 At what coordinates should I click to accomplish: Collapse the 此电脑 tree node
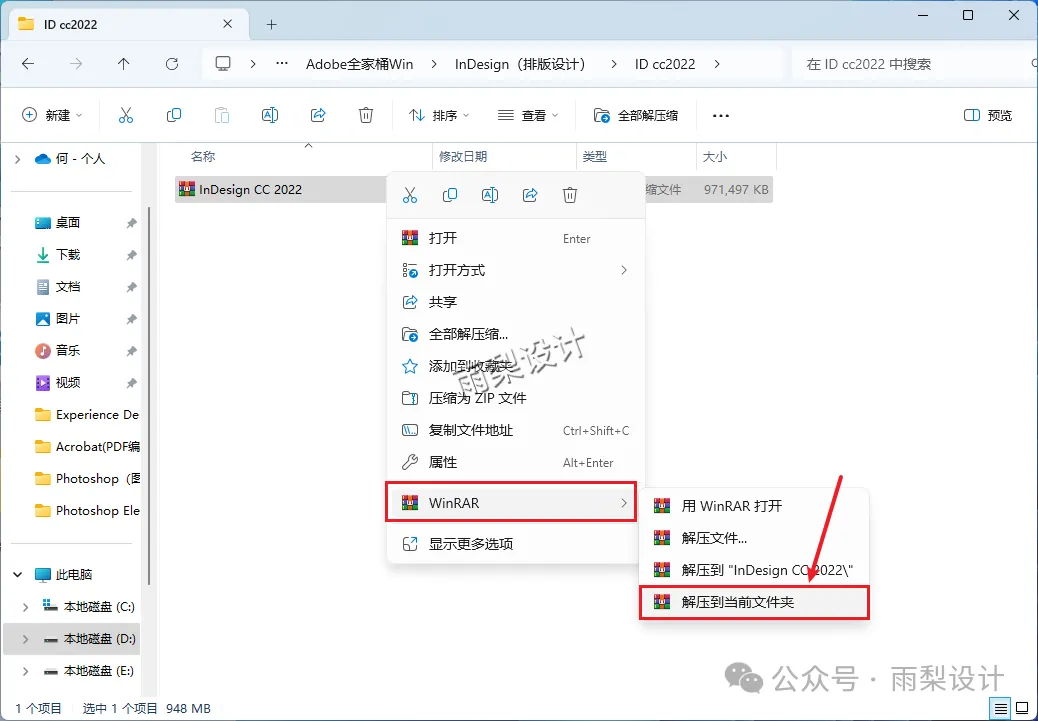pyautogui.click(x=18, y=575)
